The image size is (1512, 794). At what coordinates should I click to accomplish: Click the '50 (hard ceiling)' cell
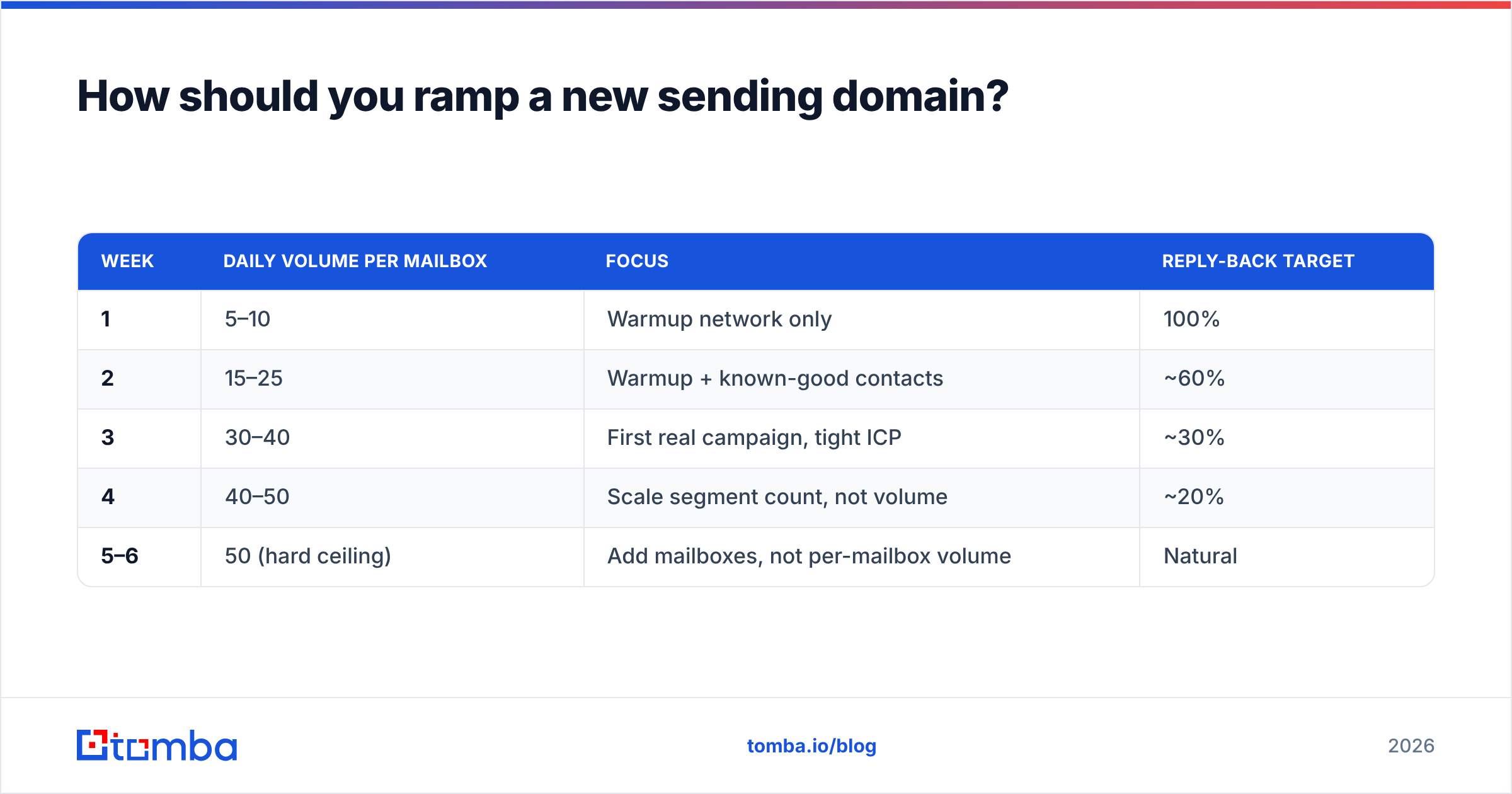tap(392, 557)
